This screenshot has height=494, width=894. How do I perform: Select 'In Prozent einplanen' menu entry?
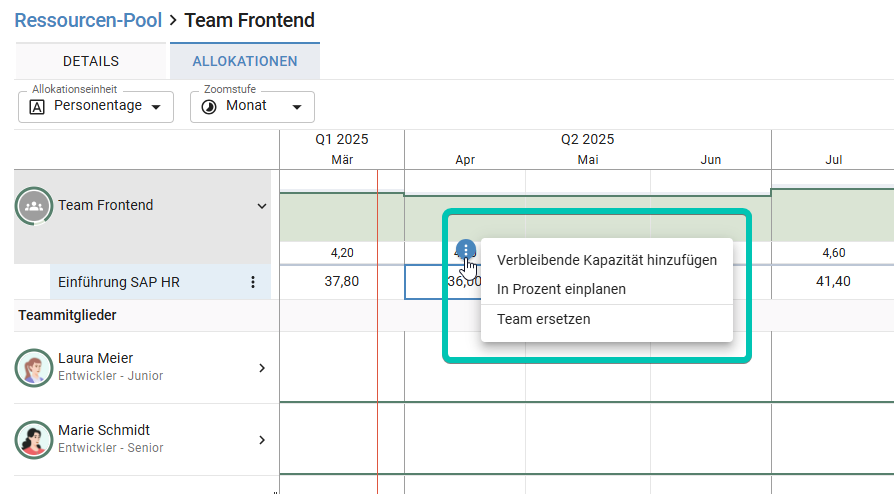coord(561,289)
